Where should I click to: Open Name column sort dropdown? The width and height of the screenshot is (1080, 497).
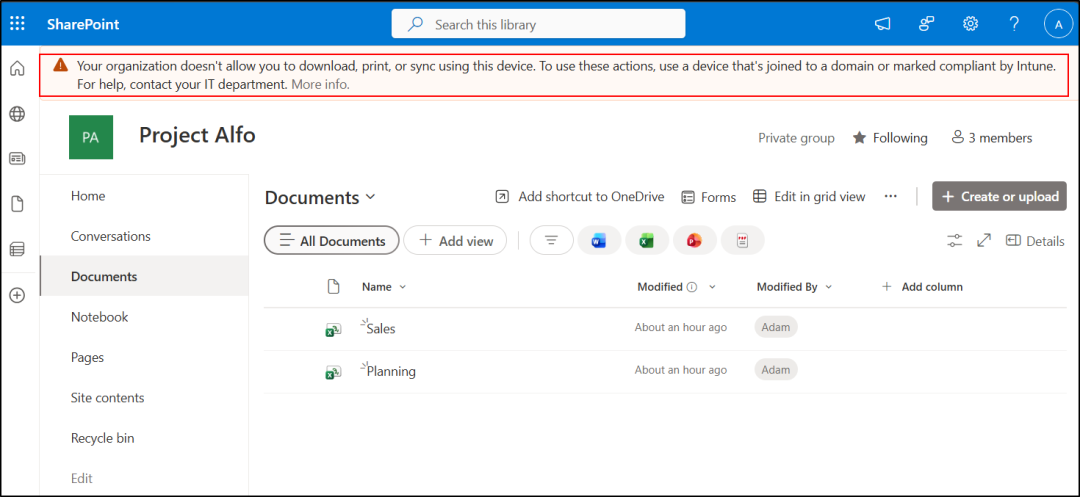pyautogui.click(x=403, y=287)
